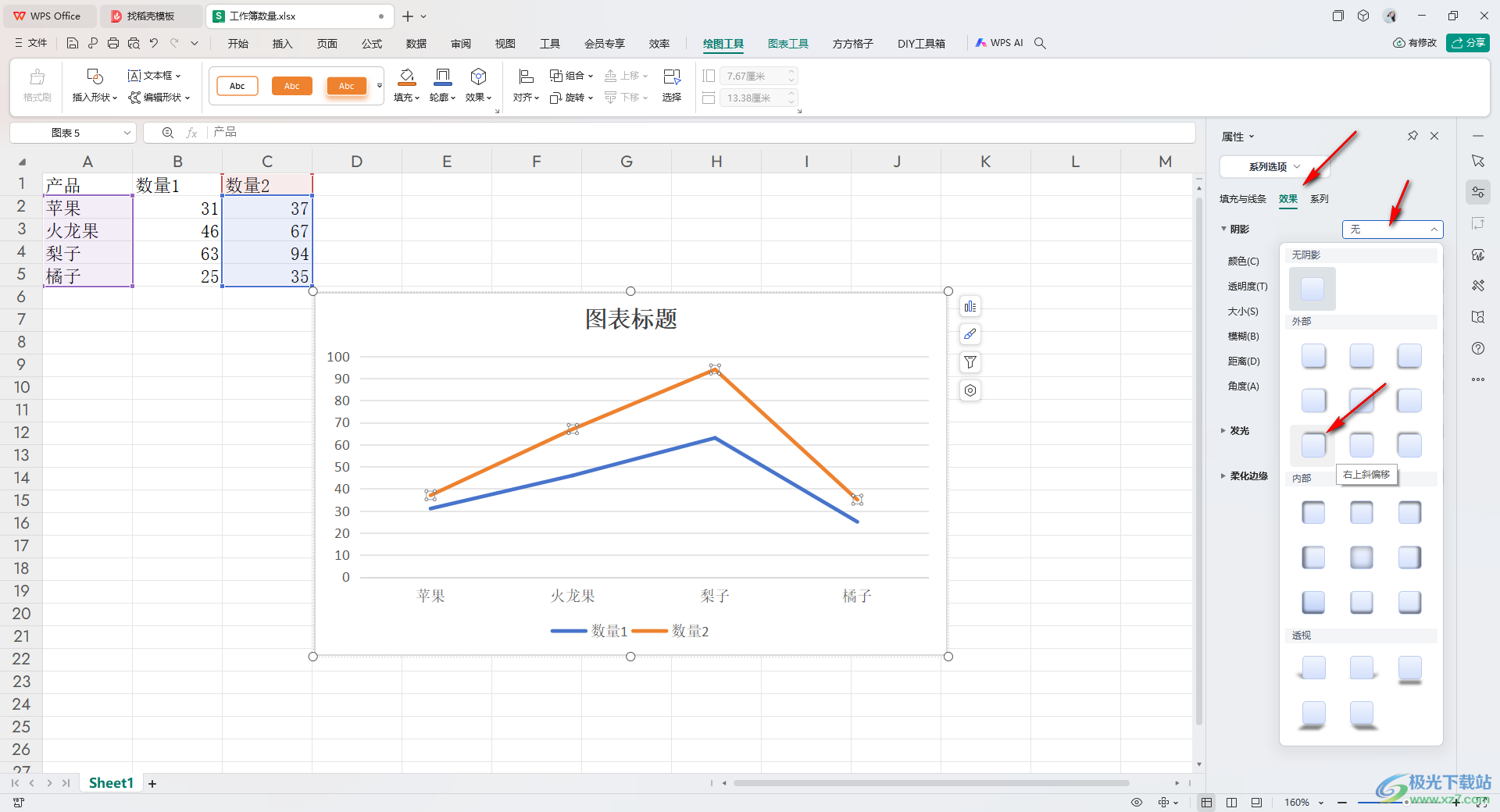
Task: Click the chart title 图表标题
Action: (x=631, y=319)
